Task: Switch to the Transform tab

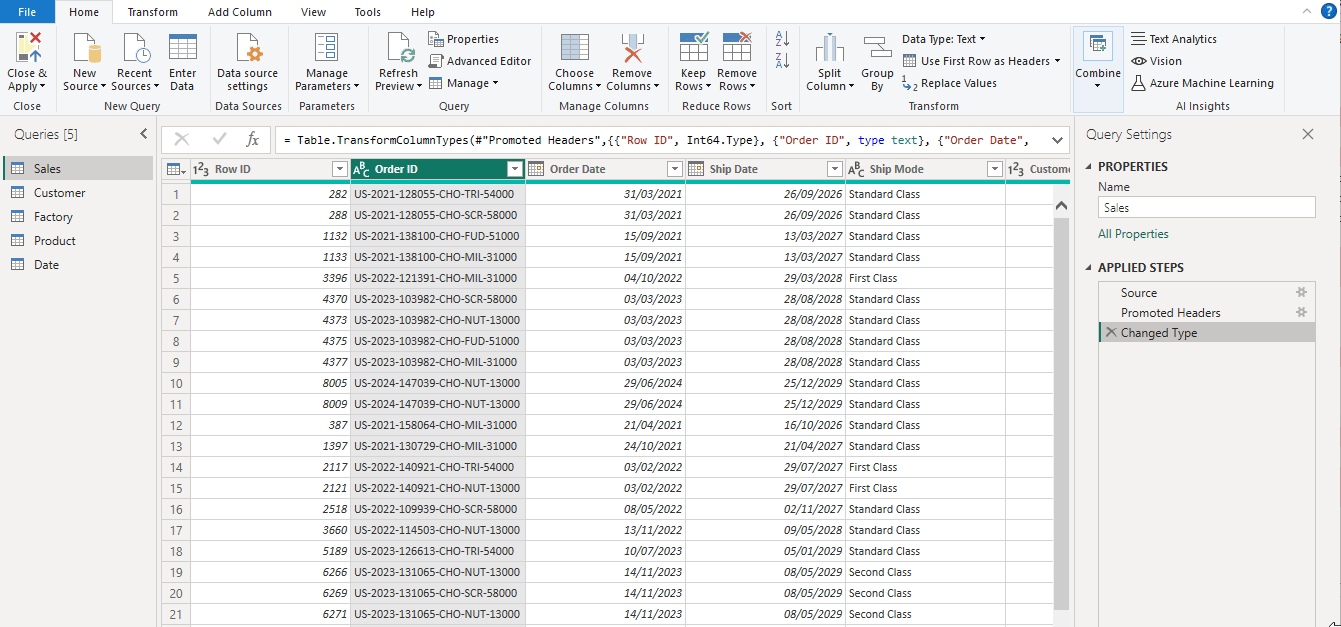Action: (152, 12)
